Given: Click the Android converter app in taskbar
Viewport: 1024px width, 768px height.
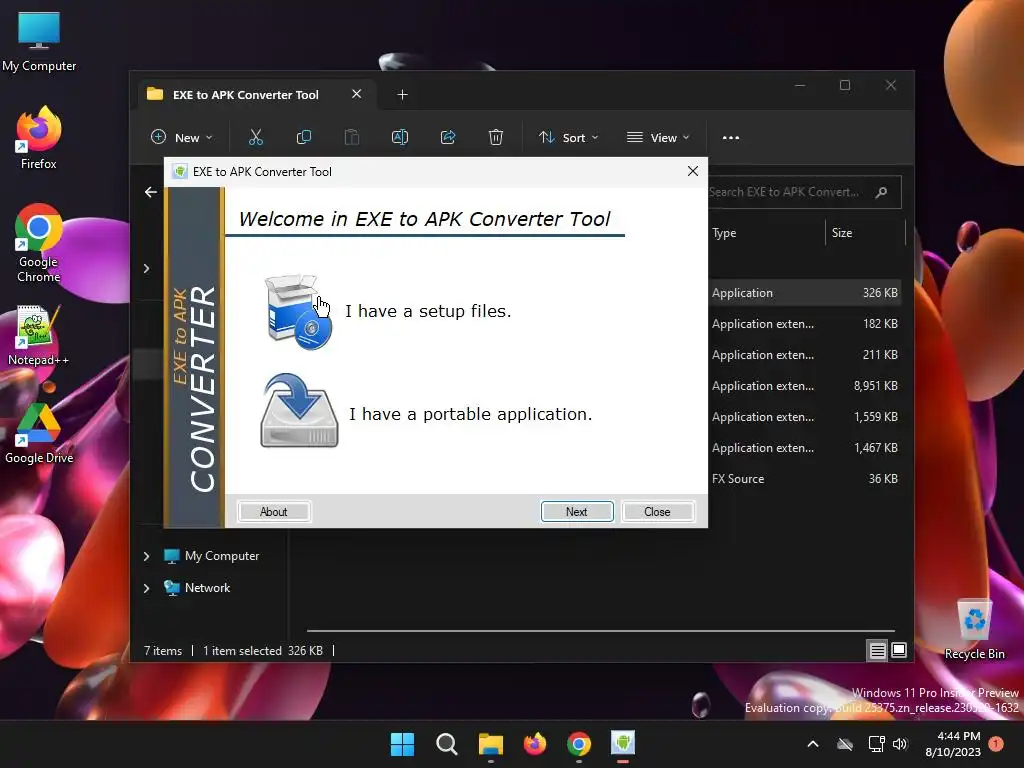Looking at the screenshot, I should [x=623, y=744].
